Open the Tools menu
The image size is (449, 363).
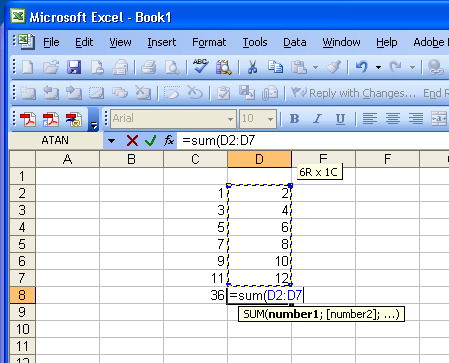(255, 42)
